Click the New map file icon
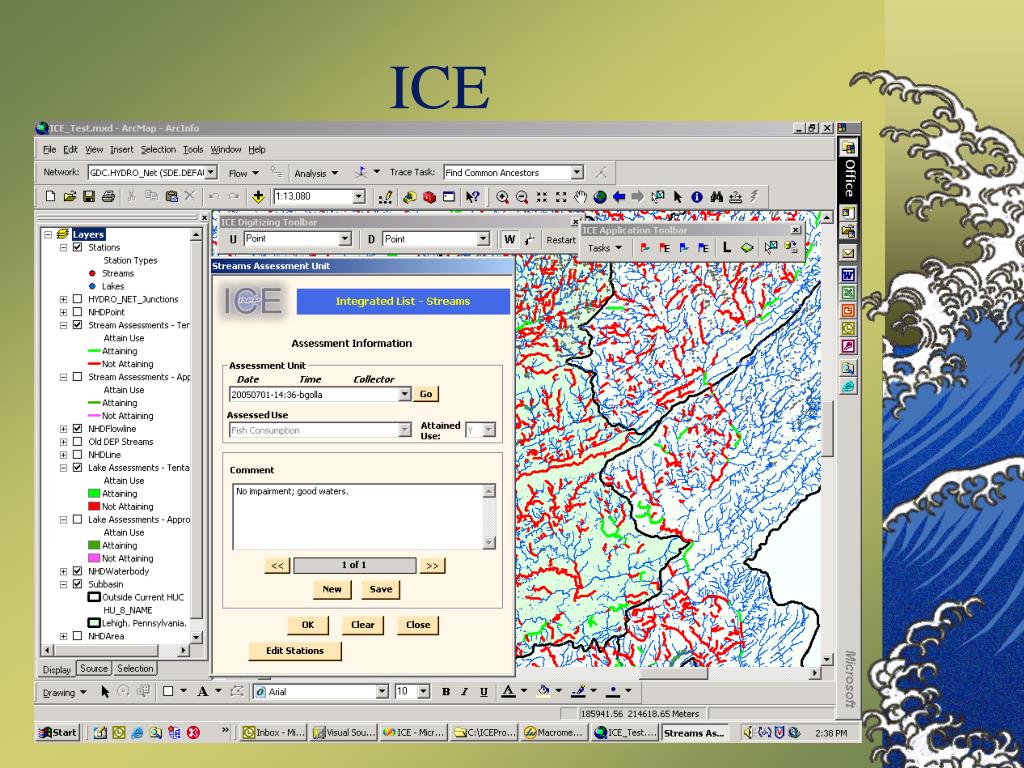Viewport: 1024px width, 768px height. coord(50,196)
